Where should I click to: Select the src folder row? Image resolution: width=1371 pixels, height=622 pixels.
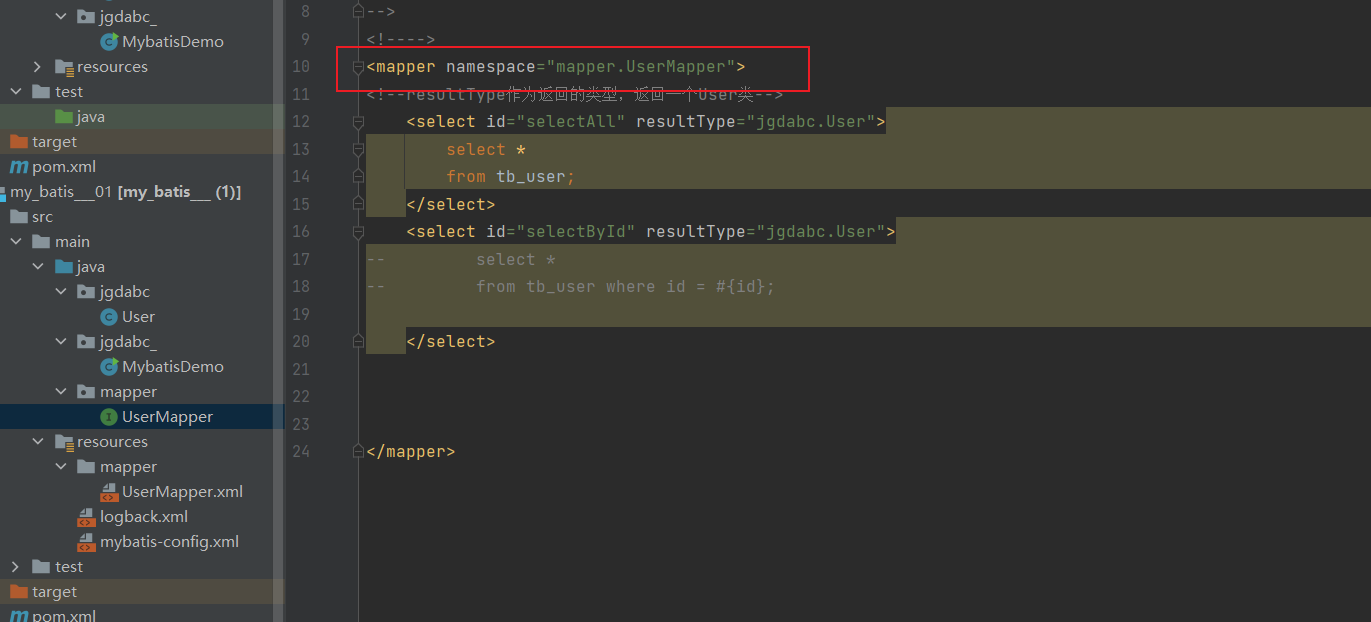(x=142, y=217)
